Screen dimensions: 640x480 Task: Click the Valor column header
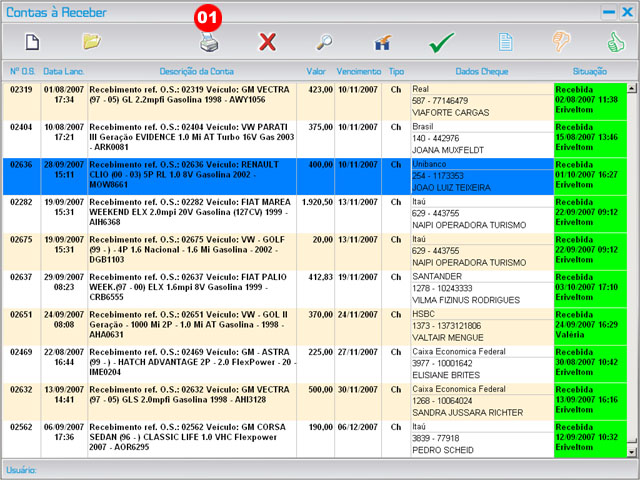pyautogui.click(x=316, y=71)
